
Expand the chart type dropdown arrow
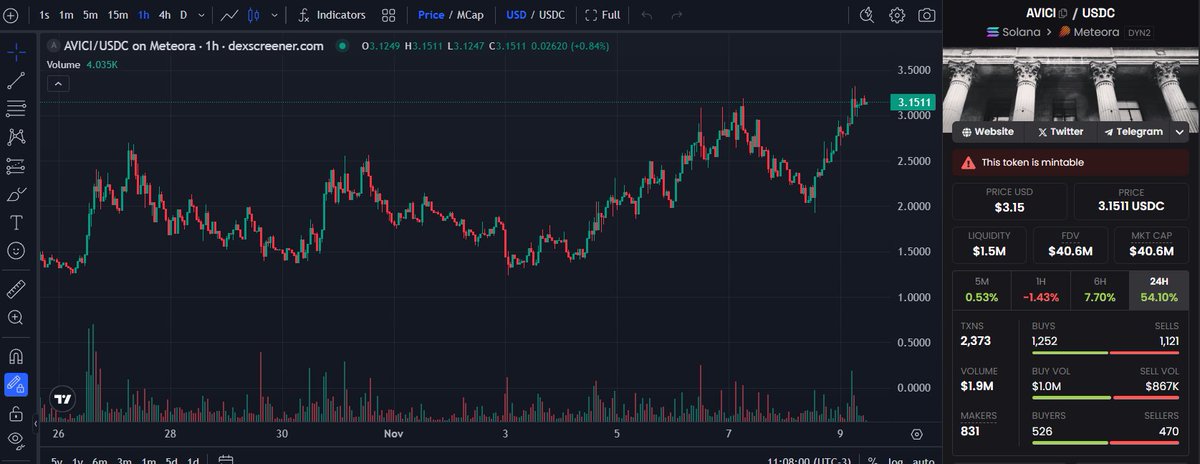click(276, 15)
